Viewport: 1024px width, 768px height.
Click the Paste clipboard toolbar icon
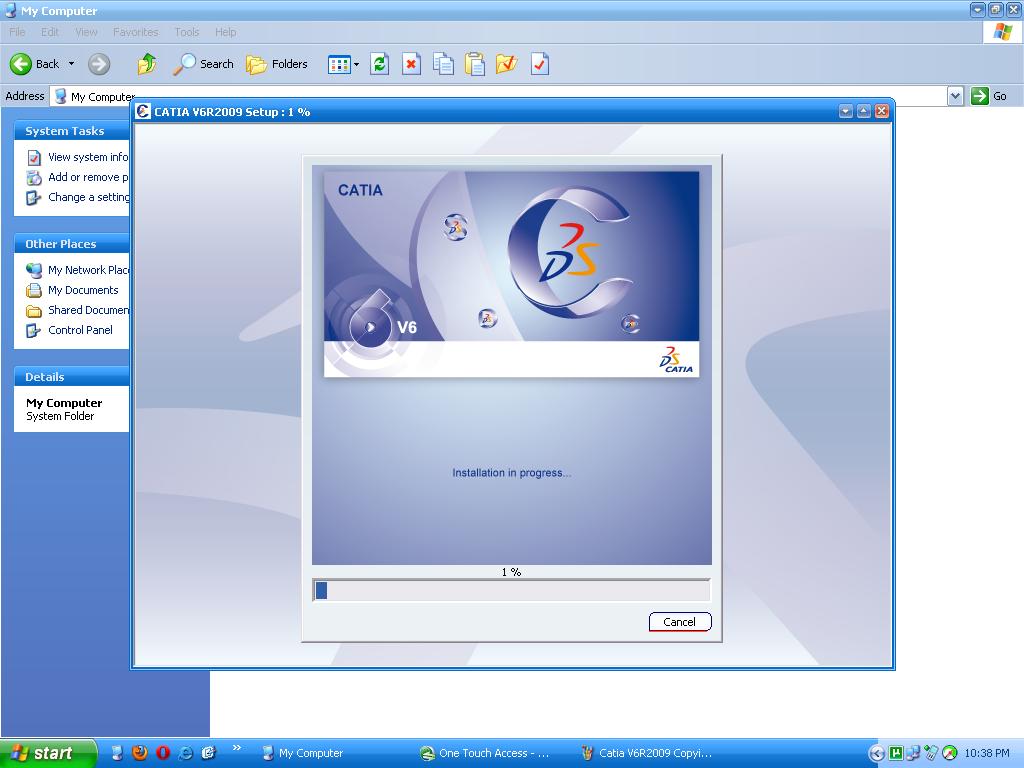coord(475,64)
